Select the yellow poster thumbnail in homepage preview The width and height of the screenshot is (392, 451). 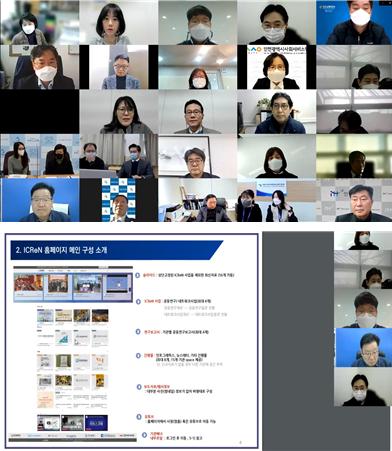pyautogui.click(x=100, y=382)
